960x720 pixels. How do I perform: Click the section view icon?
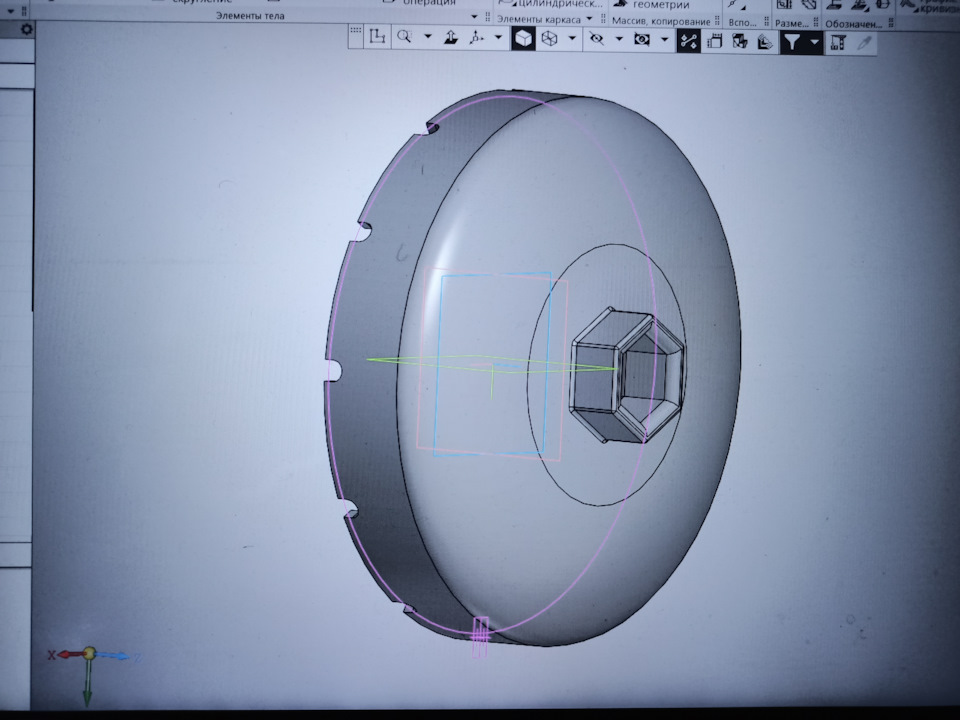tap(739, 41)
